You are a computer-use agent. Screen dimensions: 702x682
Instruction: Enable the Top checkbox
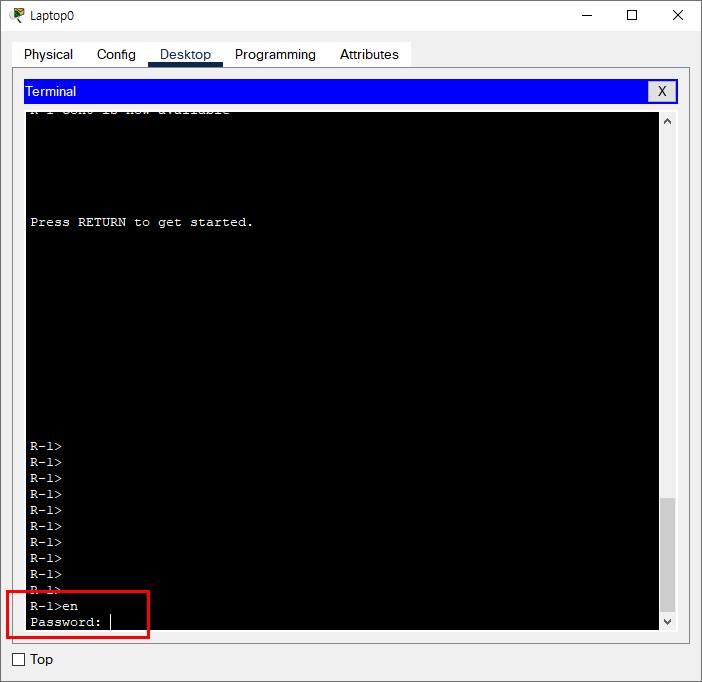pos(18,659)
